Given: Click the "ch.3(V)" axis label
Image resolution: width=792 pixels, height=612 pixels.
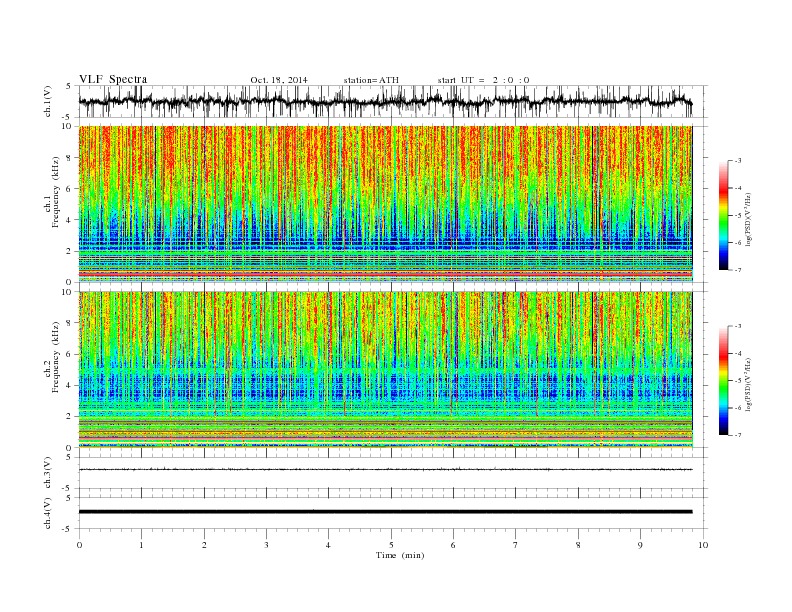Looking at the screenshot, I should 48,473.
